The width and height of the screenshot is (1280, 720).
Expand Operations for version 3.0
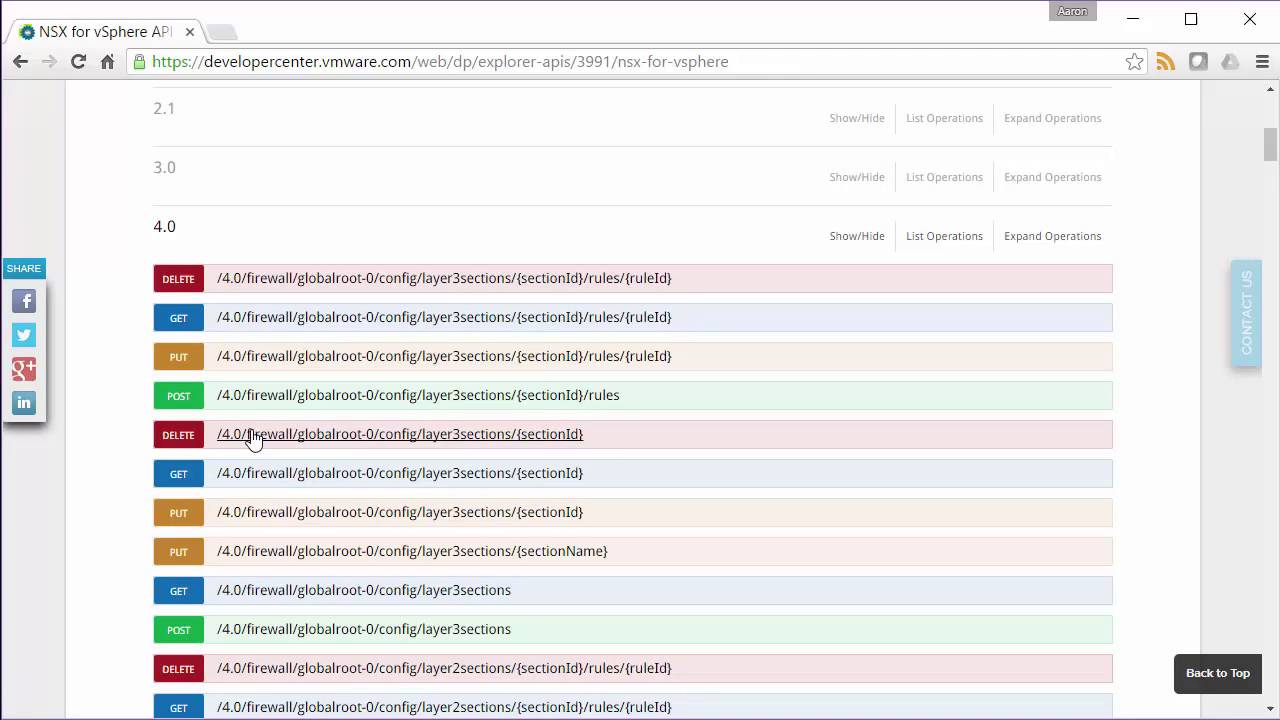[1052, 177]
